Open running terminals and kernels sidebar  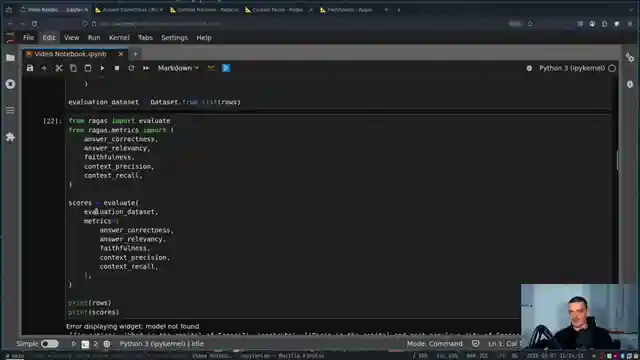(x=11, y=84)
